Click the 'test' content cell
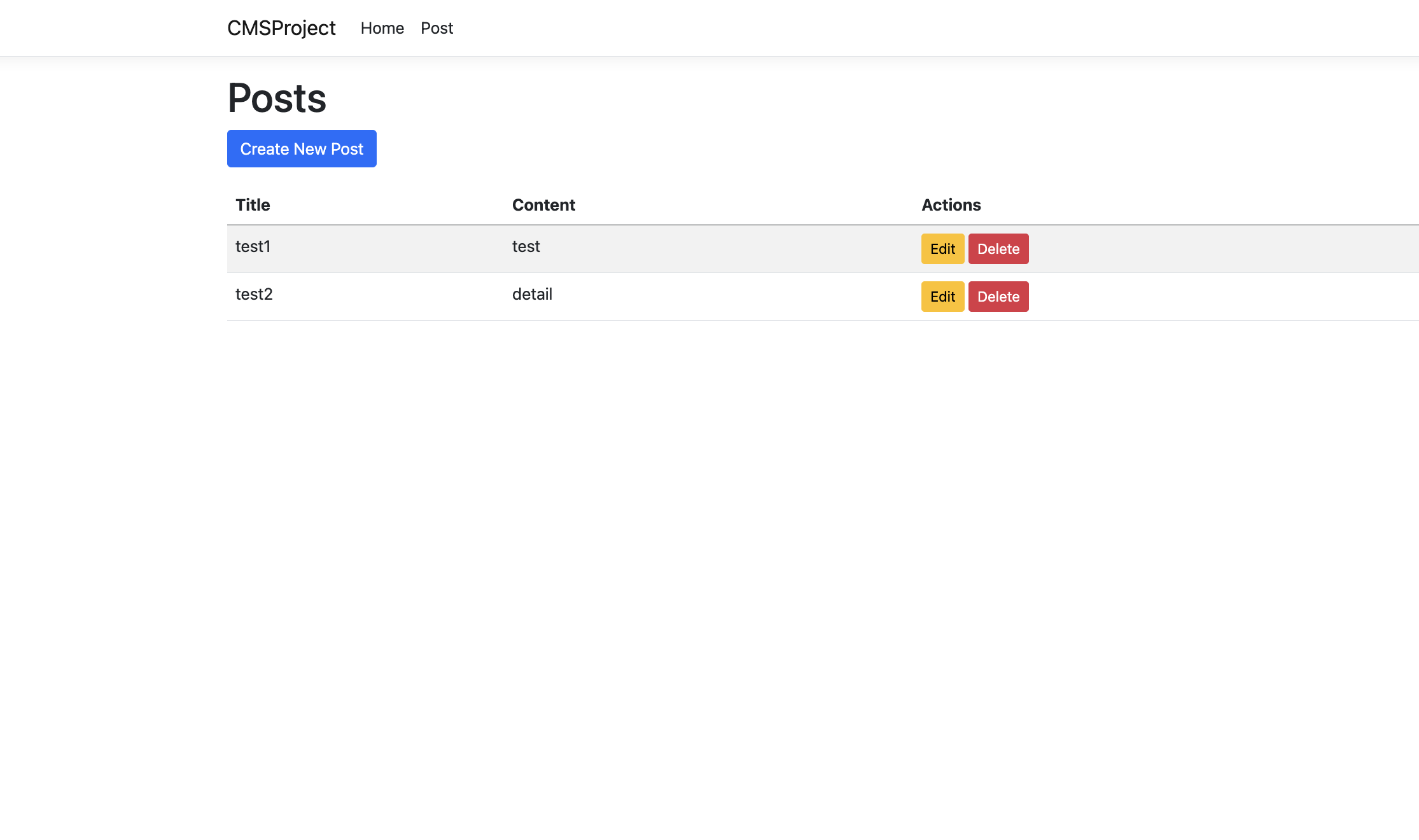The height and width of the screenshot is (840, 1419). 526,246
